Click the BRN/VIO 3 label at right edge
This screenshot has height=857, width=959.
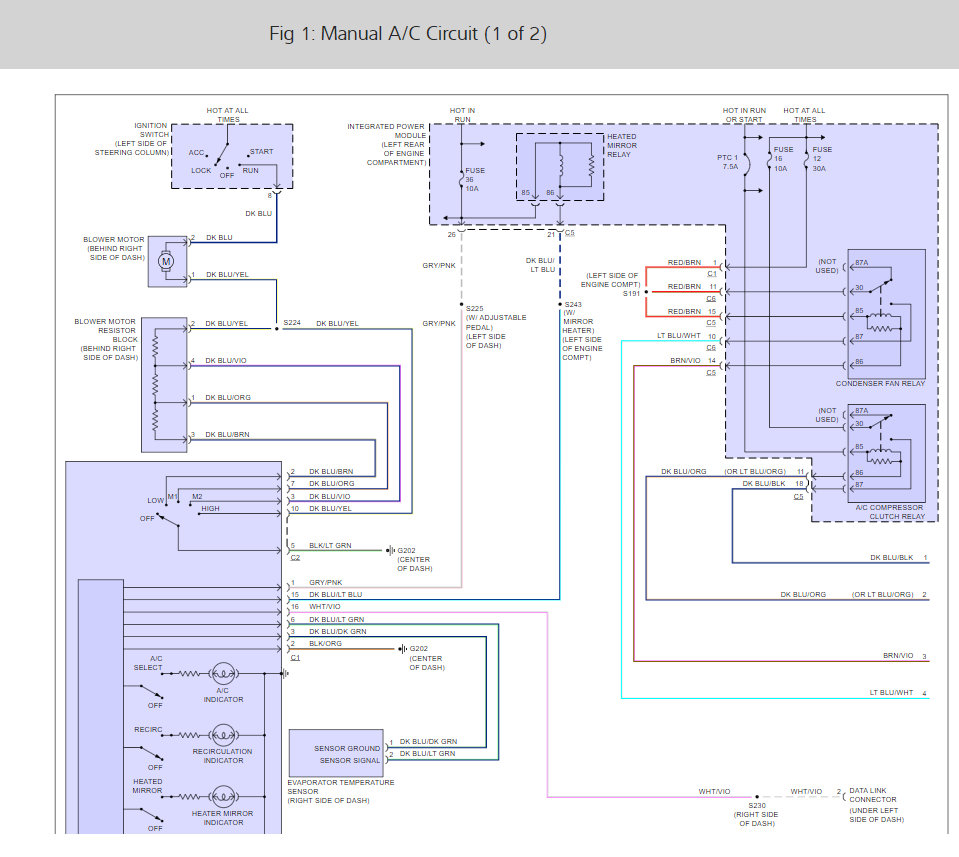[905, 656]
